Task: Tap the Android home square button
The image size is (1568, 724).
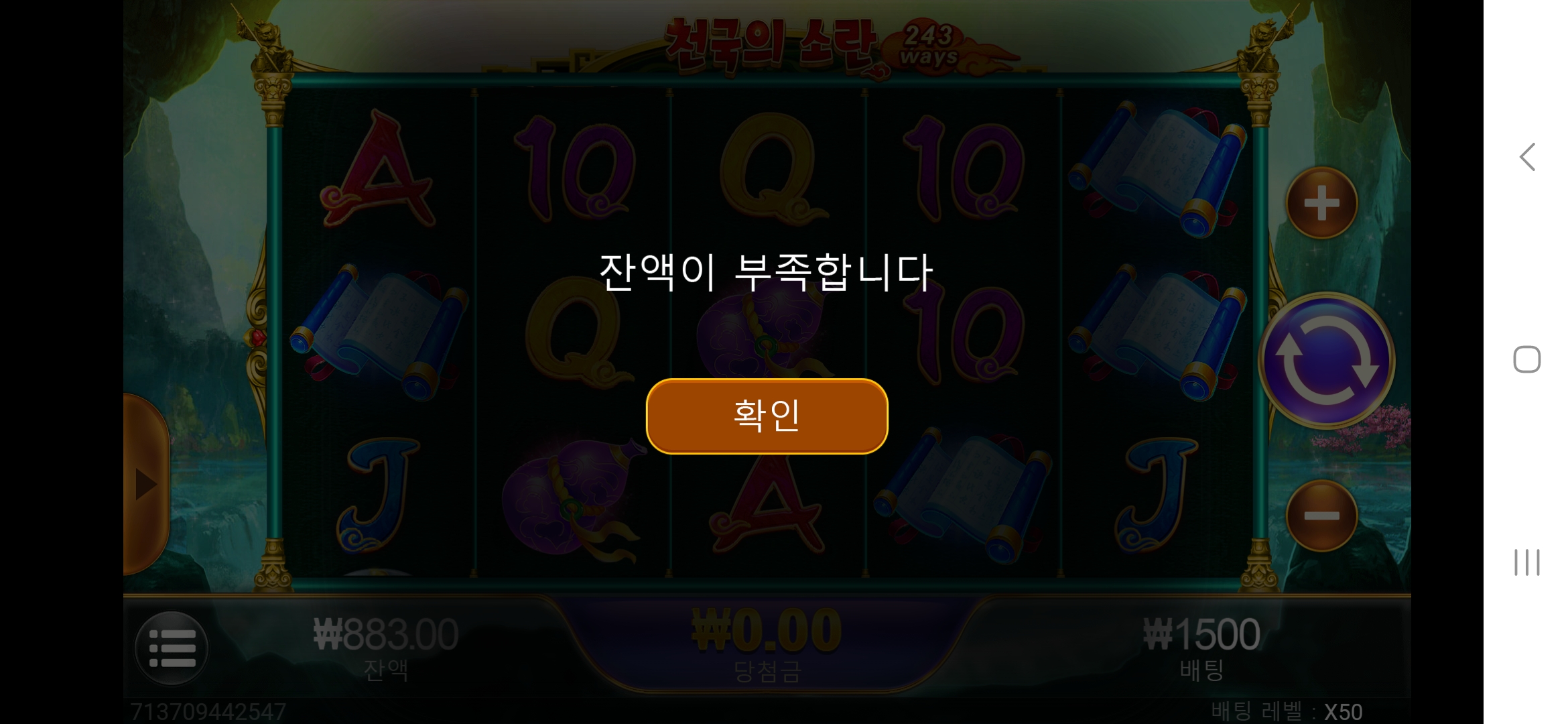Action: tap(1527, 359)
